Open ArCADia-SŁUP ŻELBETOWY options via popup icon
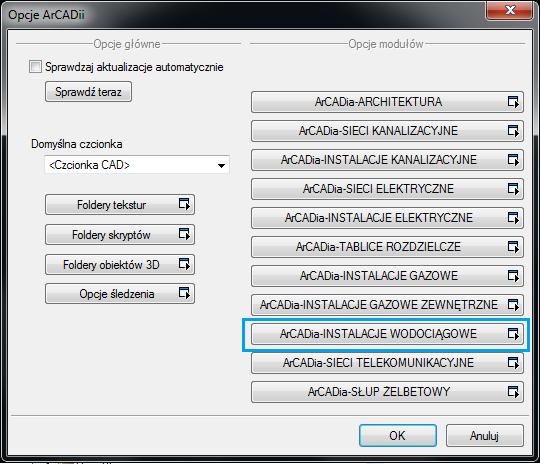This screenshot has height=464, width=540. (513, 392)
